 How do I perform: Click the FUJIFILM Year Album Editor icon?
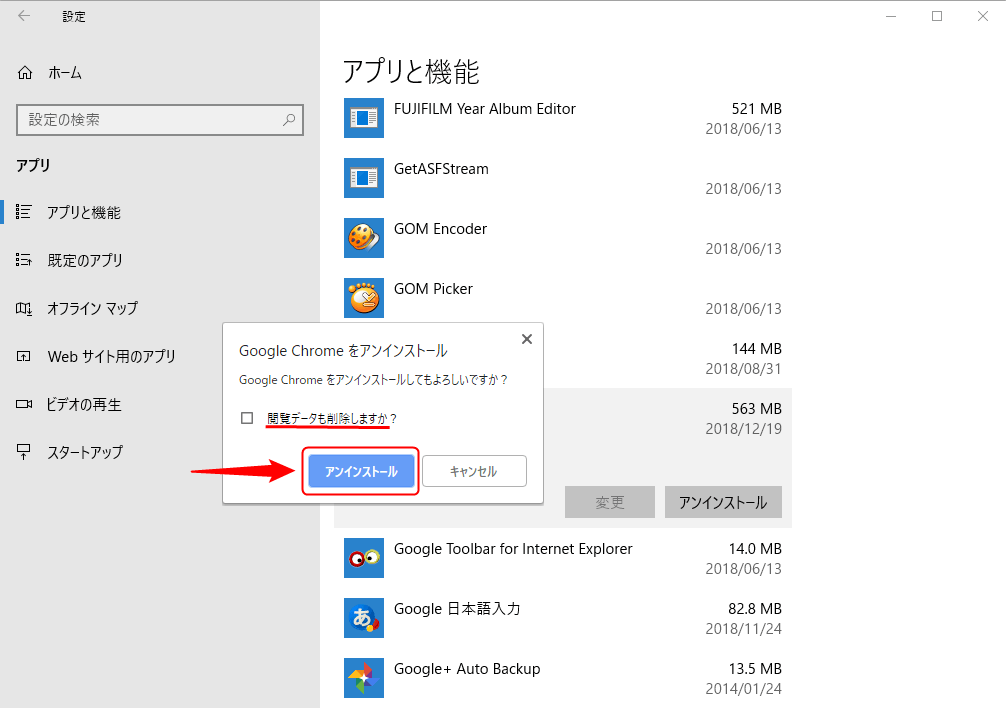coord(364,118)
